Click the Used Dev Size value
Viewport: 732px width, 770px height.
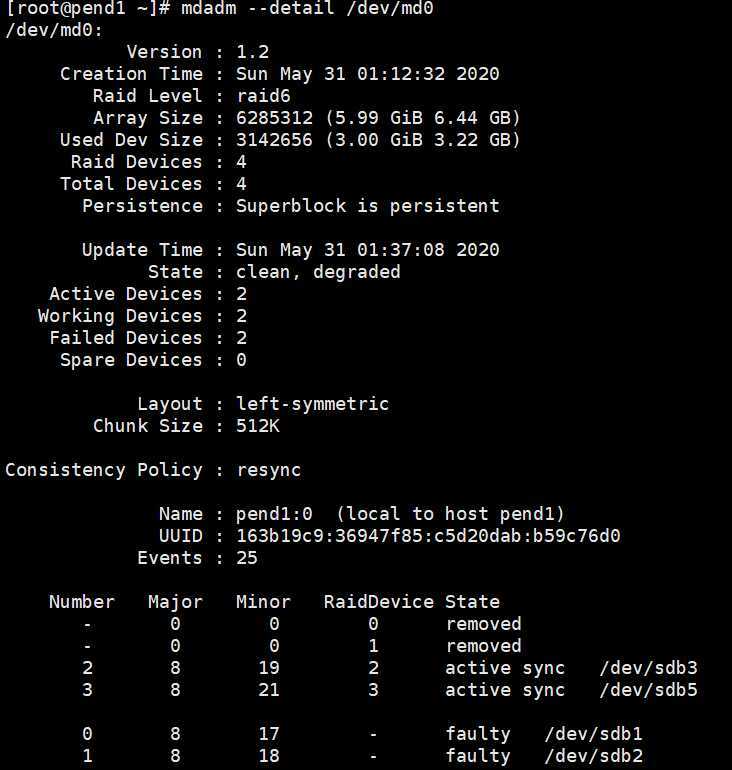click(x=378, y=140)
